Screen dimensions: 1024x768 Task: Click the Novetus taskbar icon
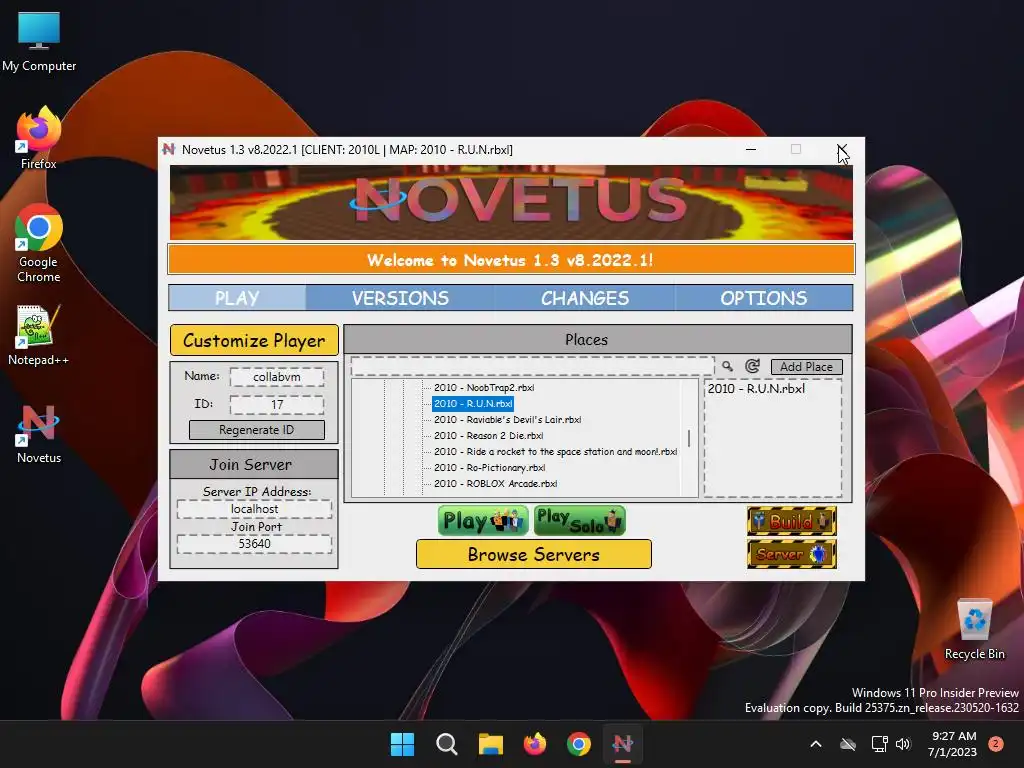point(623,744)
